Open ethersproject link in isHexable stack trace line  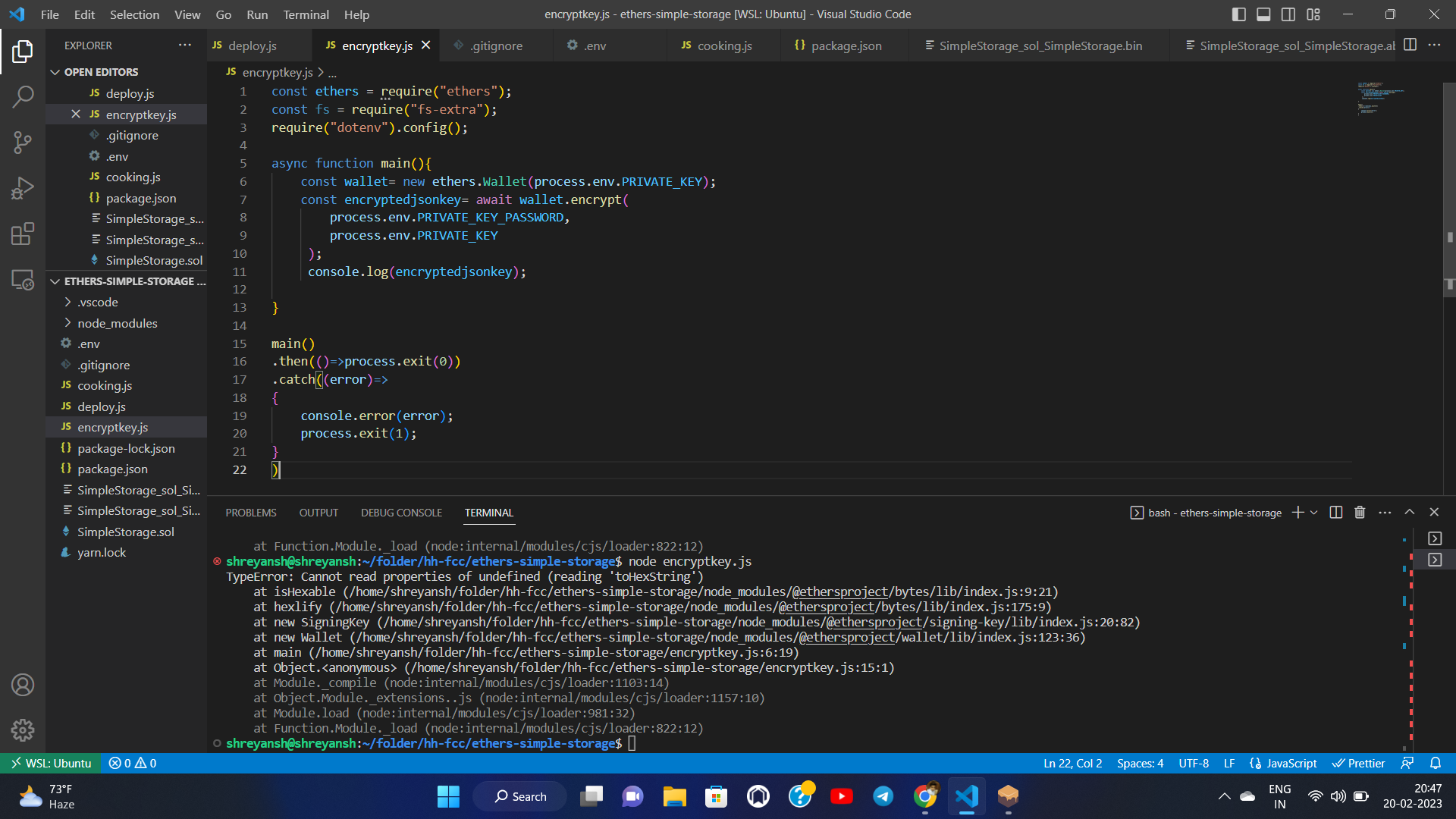[x=840, y=591]
